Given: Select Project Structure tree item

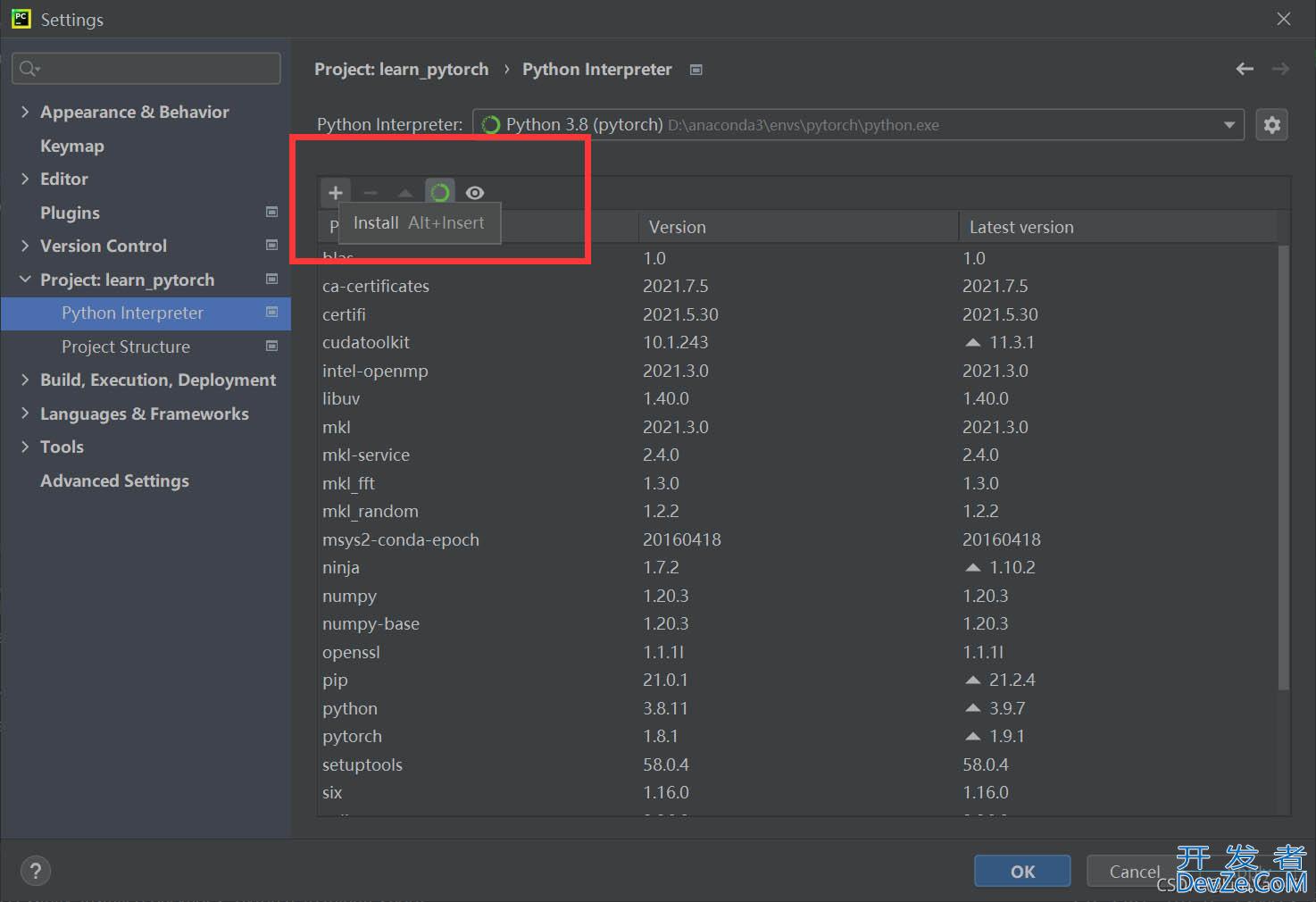Looking at the screenshot, I should pyautogui.click(x=126, y=347).
